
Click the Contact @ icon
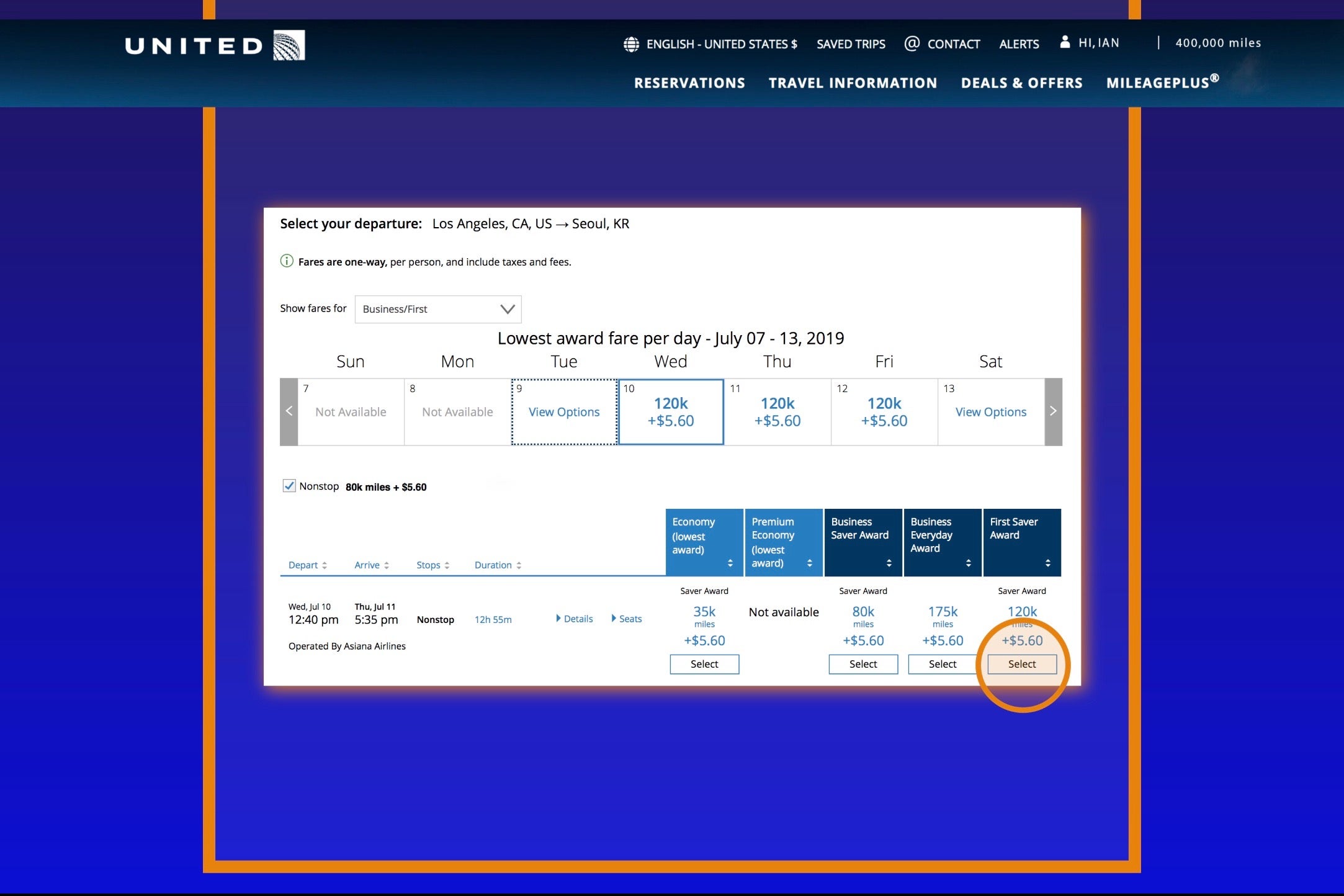point(912,43)
